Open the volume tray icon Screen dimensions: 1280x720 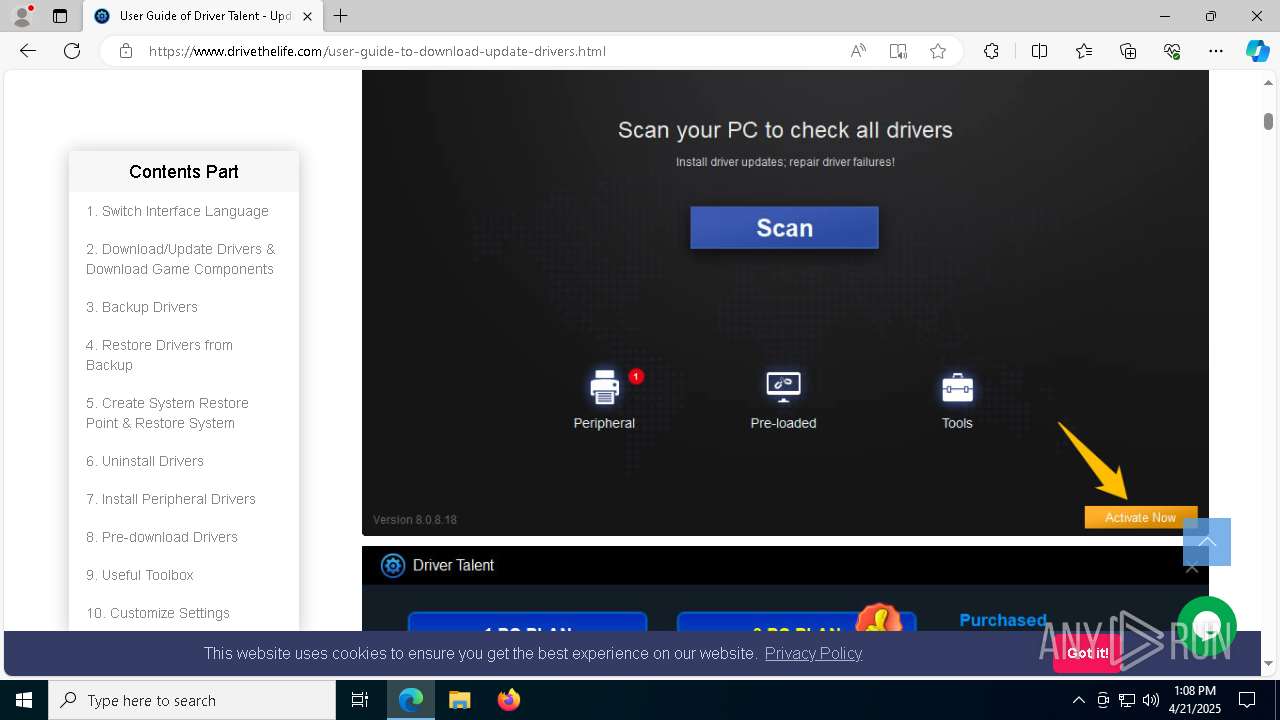tap(1151, 700)
